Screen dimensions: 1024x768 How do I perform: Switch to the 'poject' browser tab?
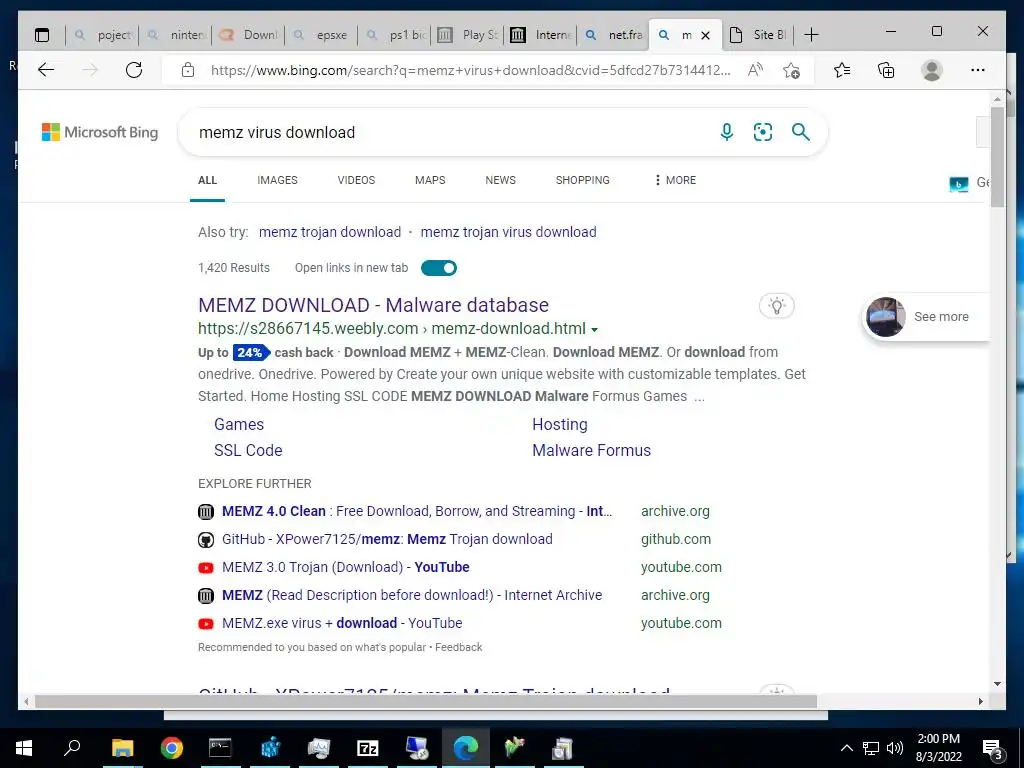(x=103, y=35)
